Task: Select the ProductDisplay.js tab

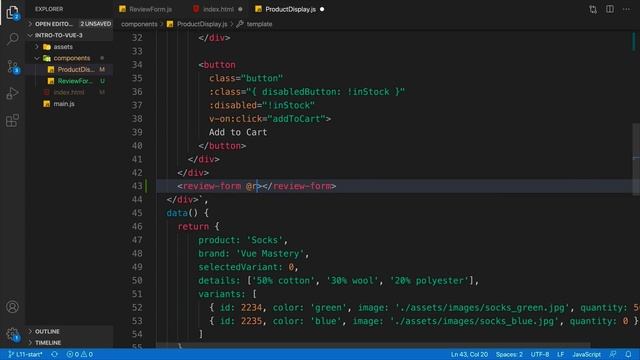Action: coord(290,9)
